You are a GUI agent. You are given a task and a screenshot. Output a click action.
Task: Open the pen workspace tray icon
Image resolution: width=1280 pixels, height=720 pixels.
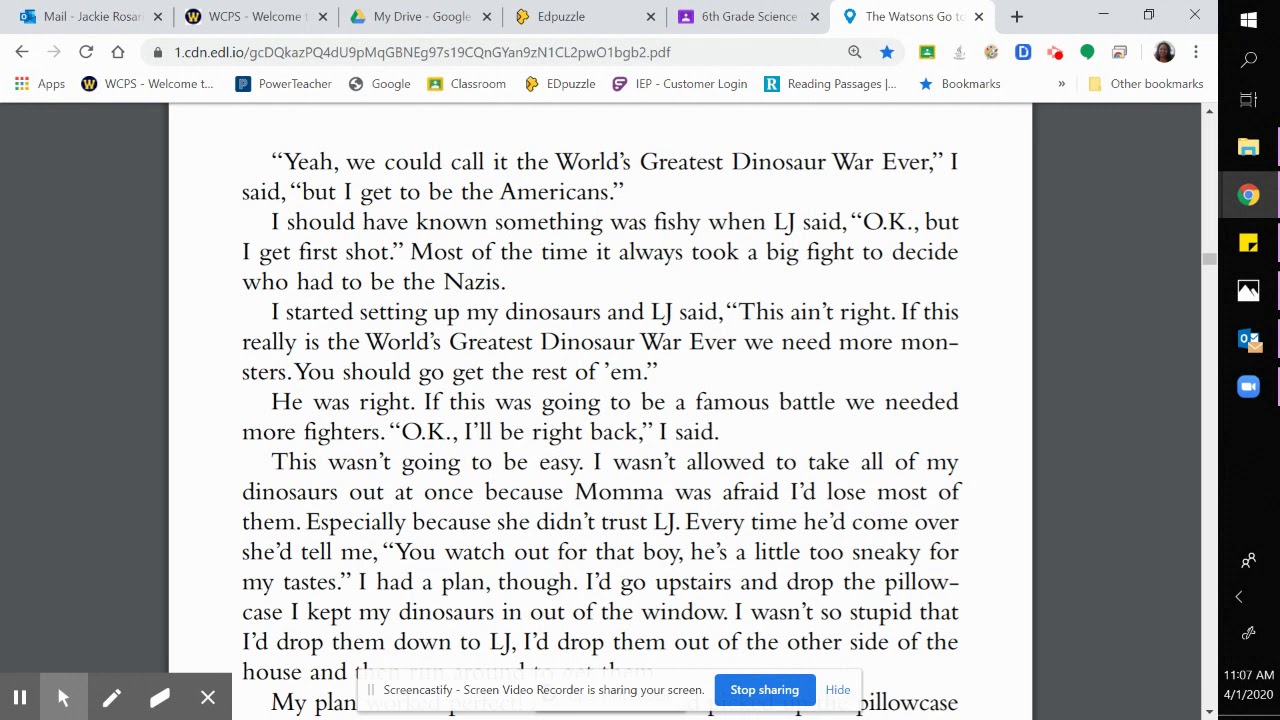(1249, 633)
